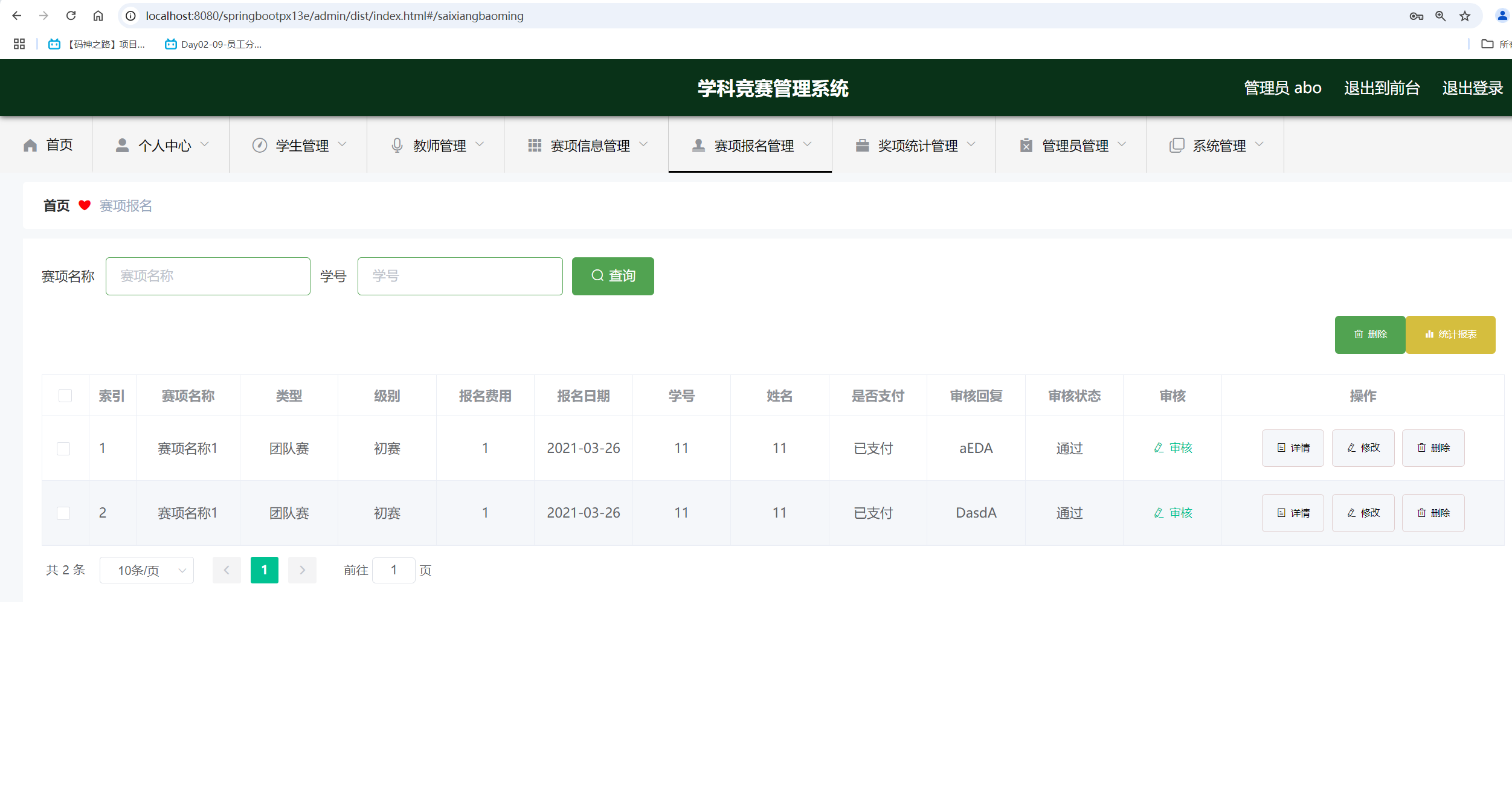Click 修改 for aEDA row
1512x796 pixels.
pos(1363,448)
